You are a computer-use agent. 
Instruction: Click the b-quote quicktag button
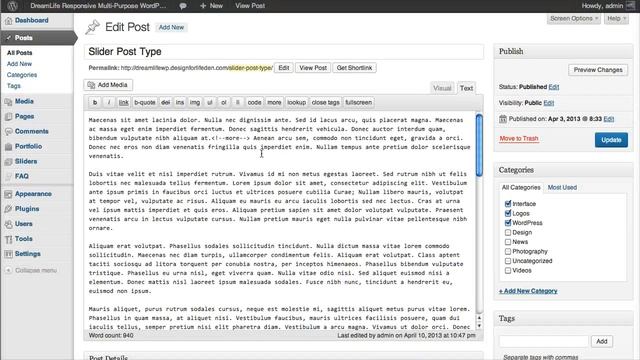pyautogui.click(x=145, y=102)
